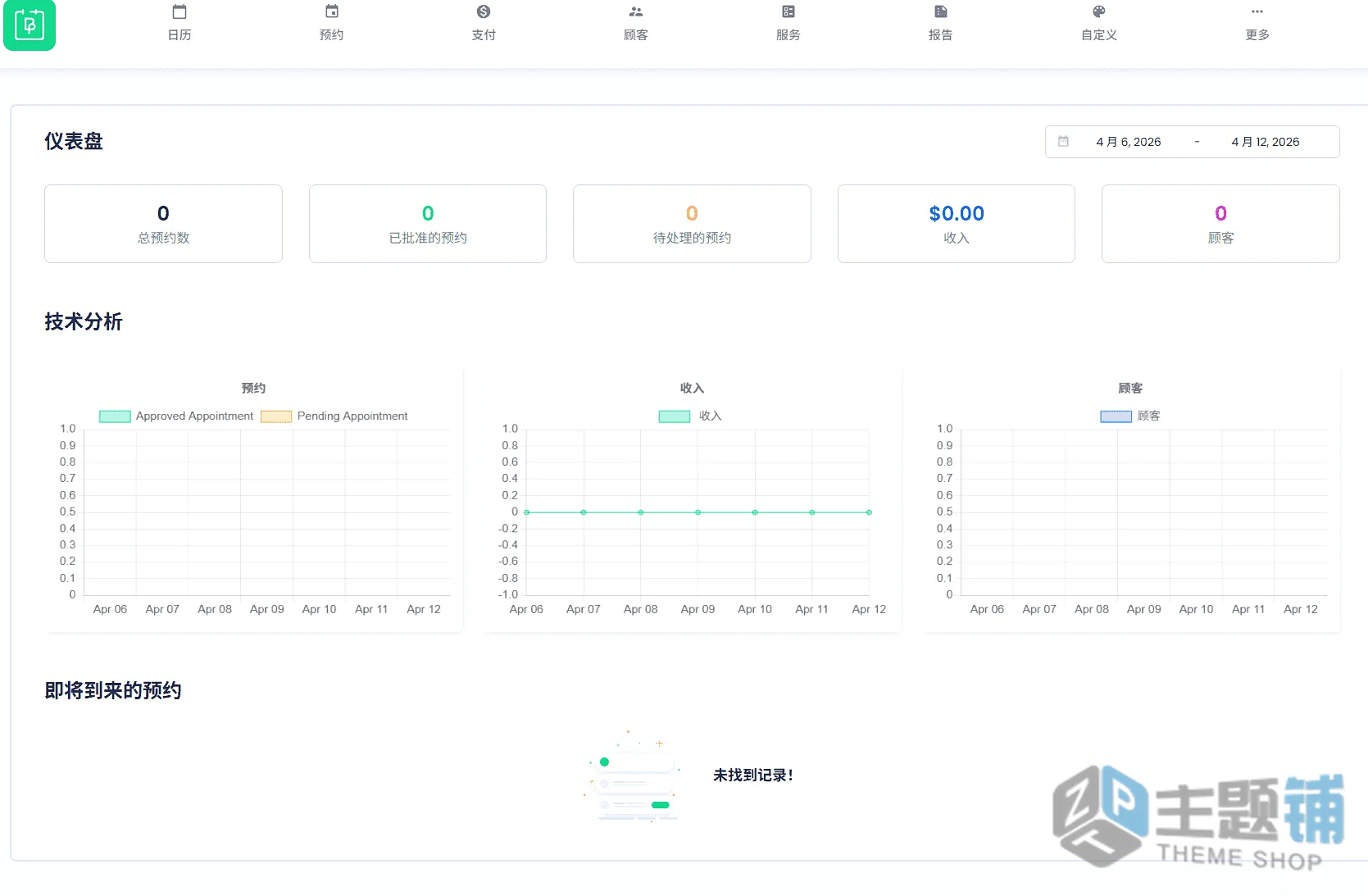Click the palette icon above 自定义
Image resolution: width=1368 pixels, height=896 pixels.
[x=1099, y=11]
